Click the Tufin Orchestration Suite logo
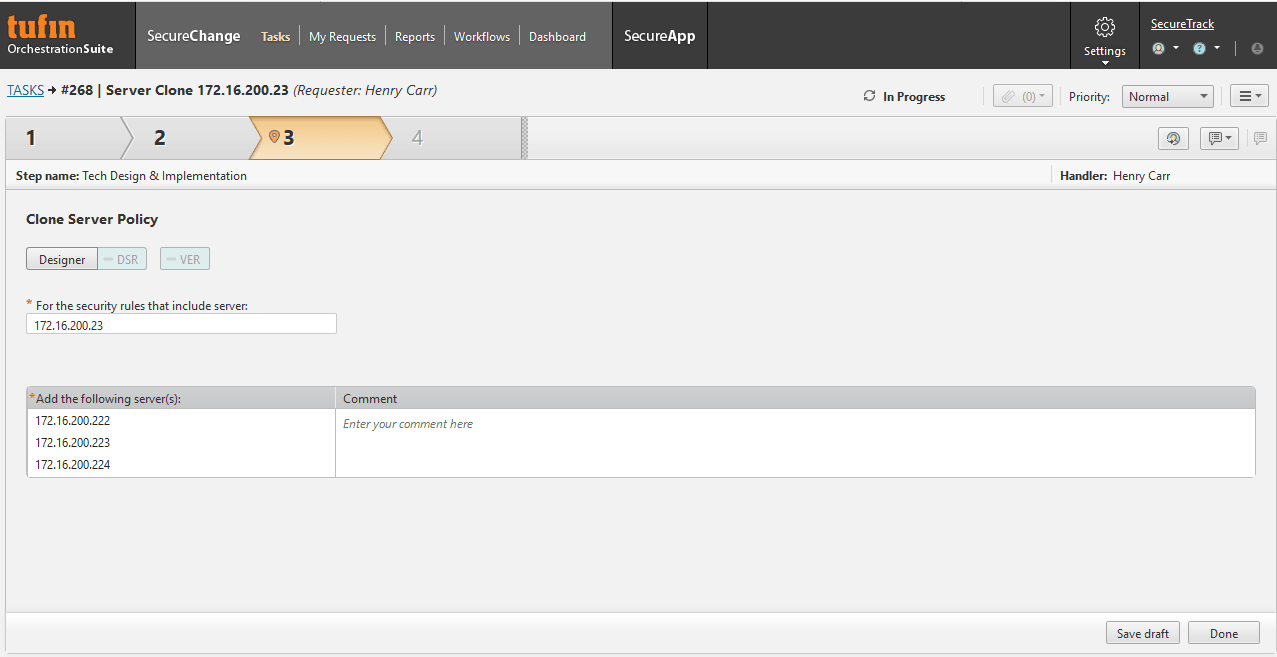Screen dimensions: 1277x657 pos(60,35)
